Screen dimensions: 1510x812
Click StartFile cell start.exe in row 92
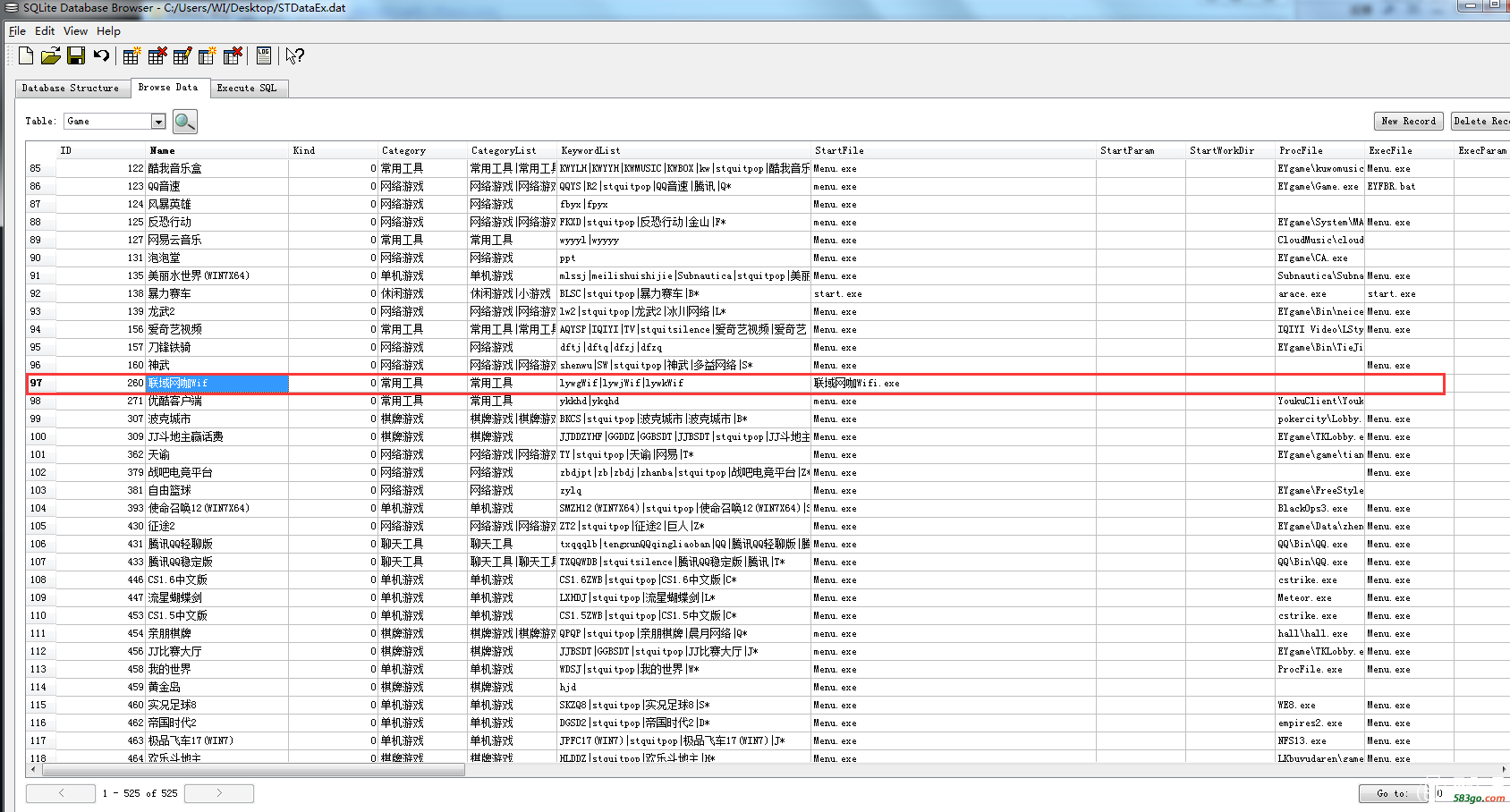(954, 293)
